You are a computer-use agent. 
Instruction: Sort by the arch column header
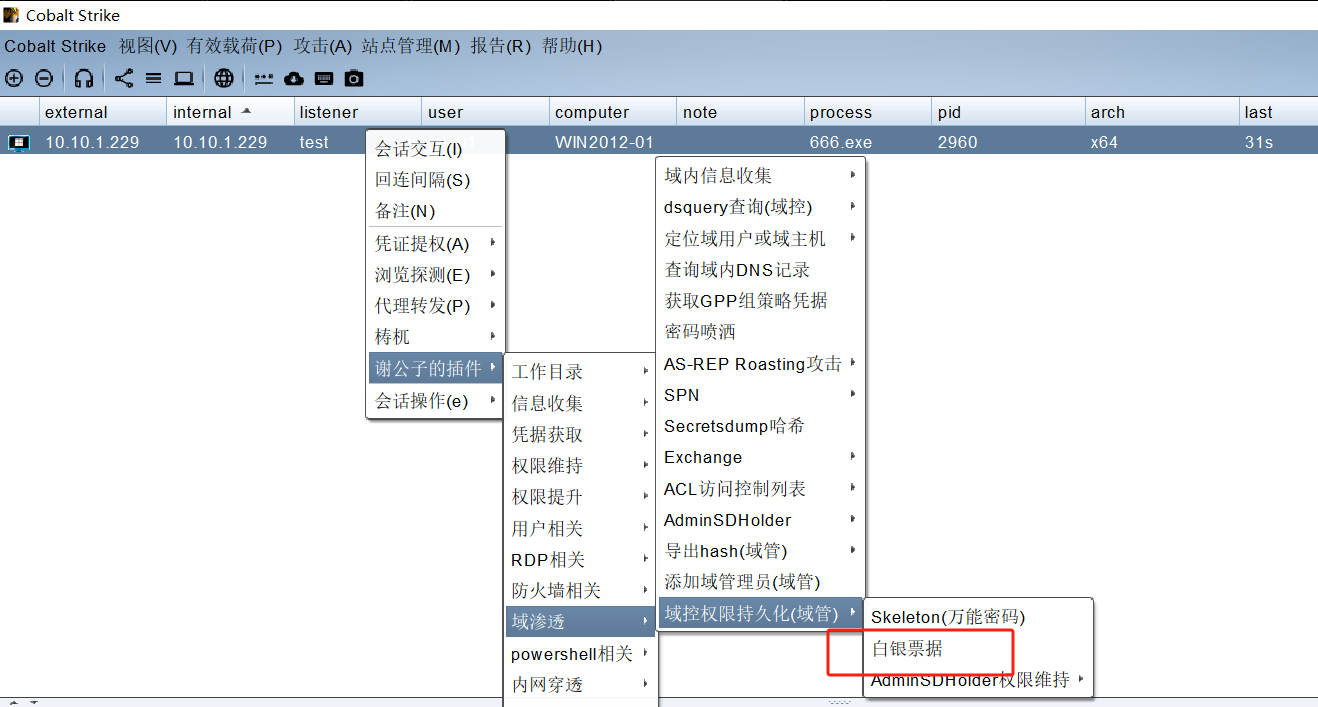(1163, 112)
